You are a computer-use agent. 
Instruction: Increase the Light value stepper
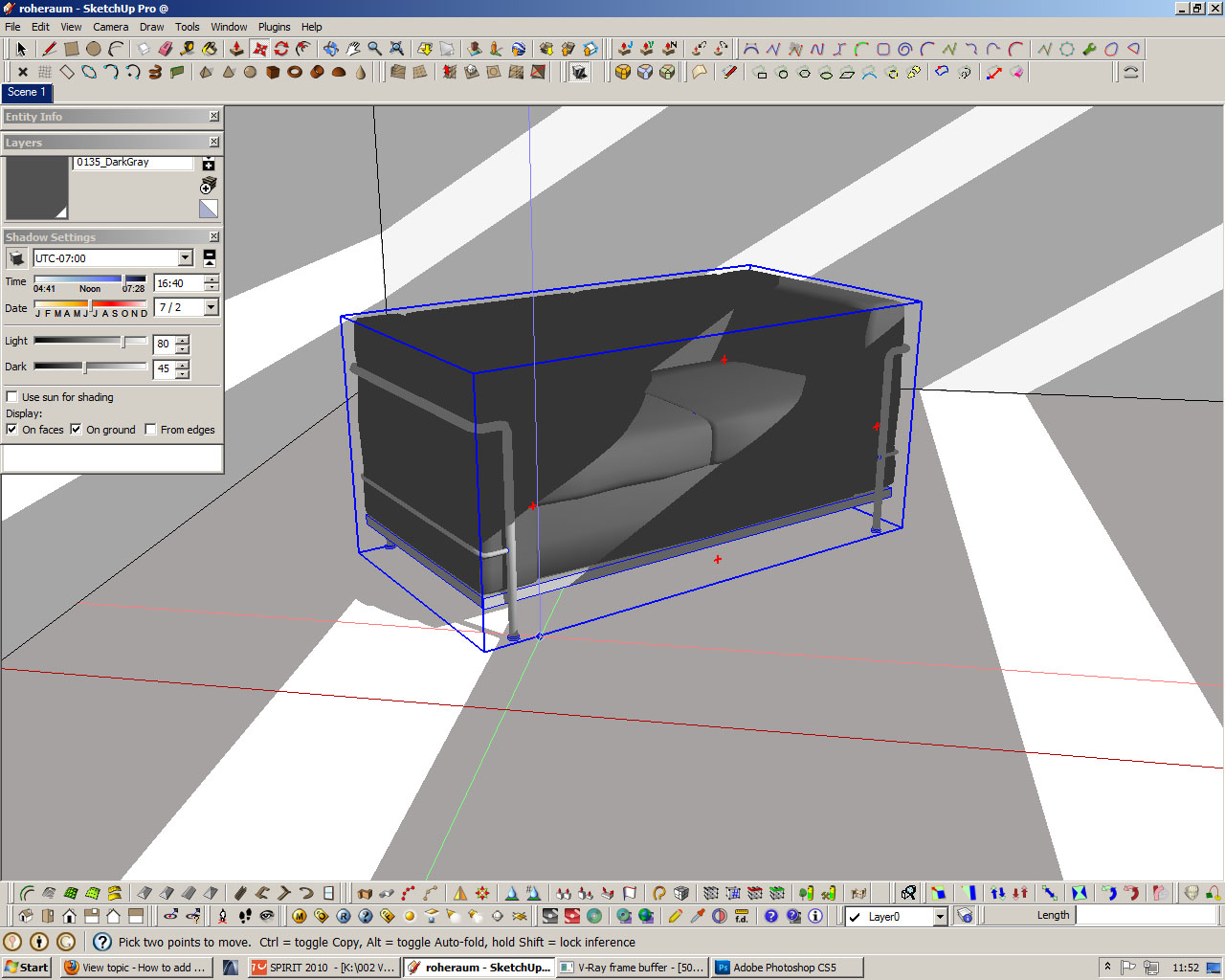click(x=183, y=340)
